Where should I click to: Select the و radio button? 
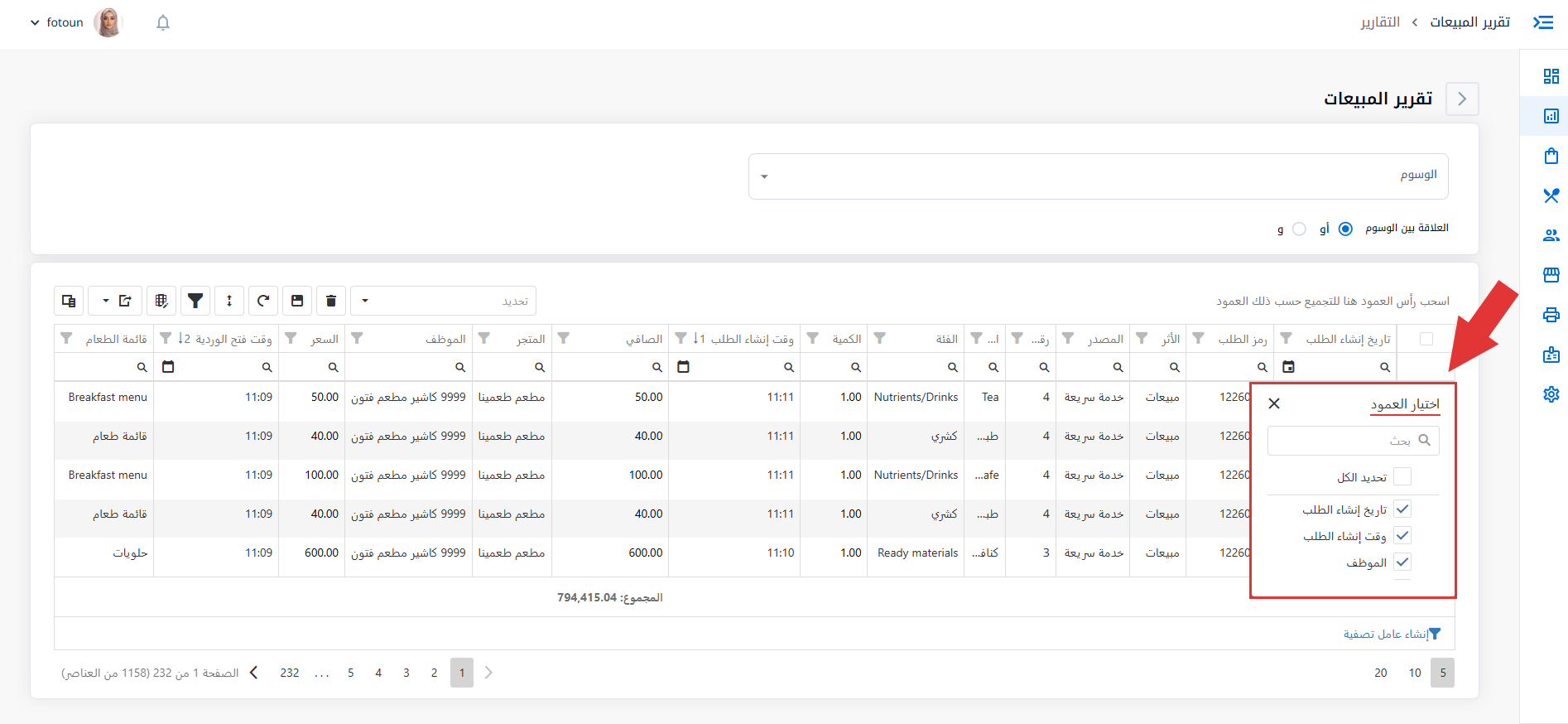tap(1300, 229)
